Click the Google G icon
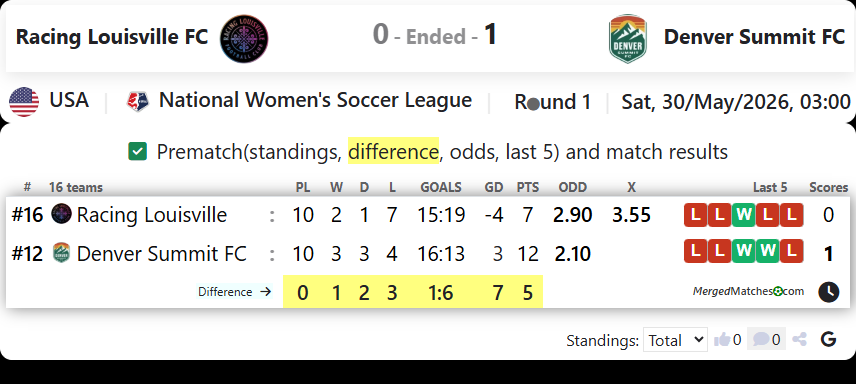Image resolution: width=856 pixels, height=384 pixels. [x=828, y=340]
